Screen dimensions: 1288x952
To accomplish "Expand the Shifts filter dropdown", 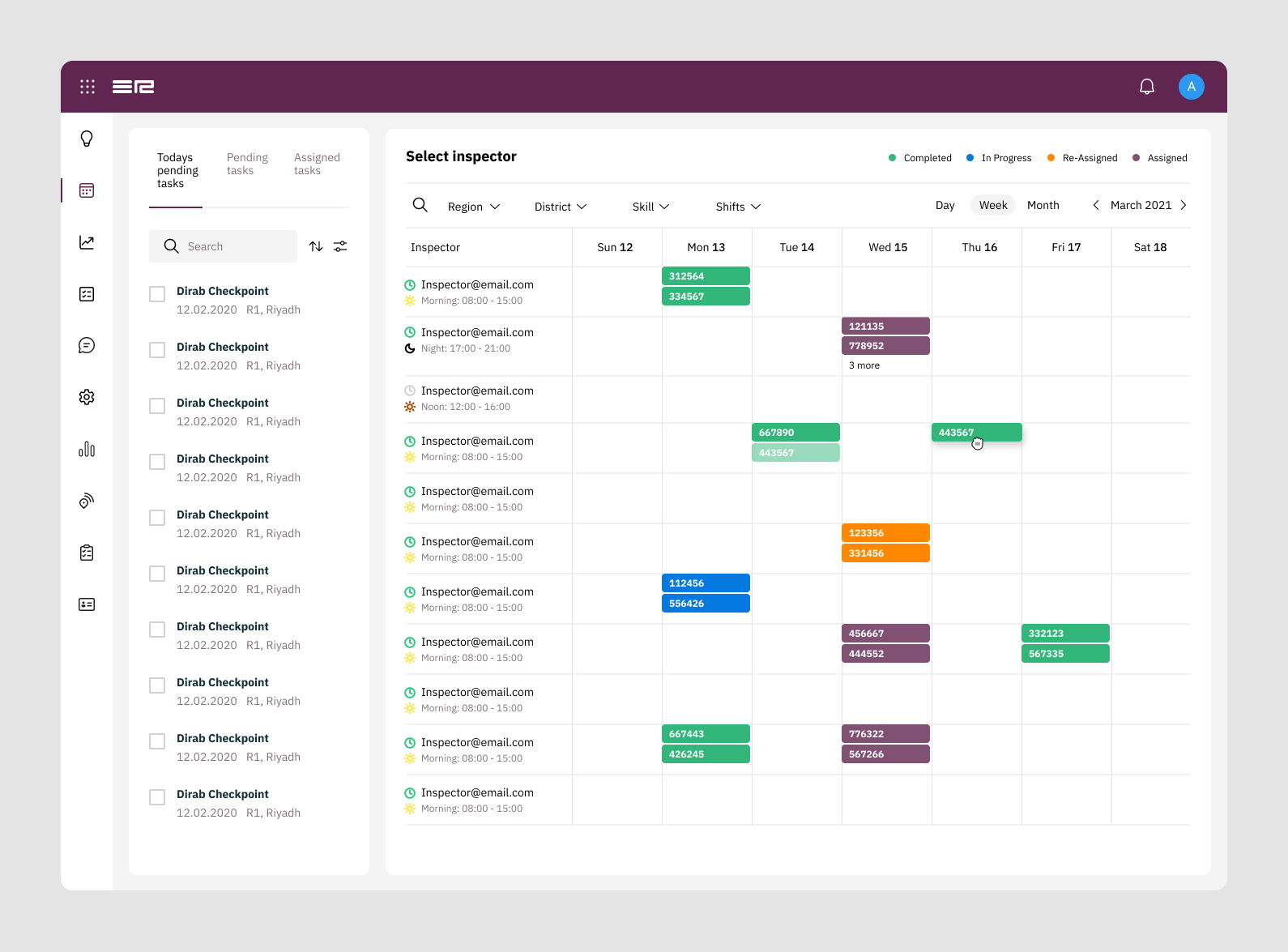I will 737,207.
